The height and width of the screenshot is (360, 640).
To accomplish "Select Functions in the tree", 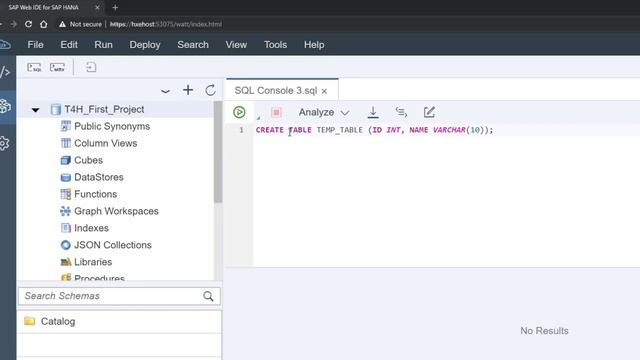I will 96,194.
